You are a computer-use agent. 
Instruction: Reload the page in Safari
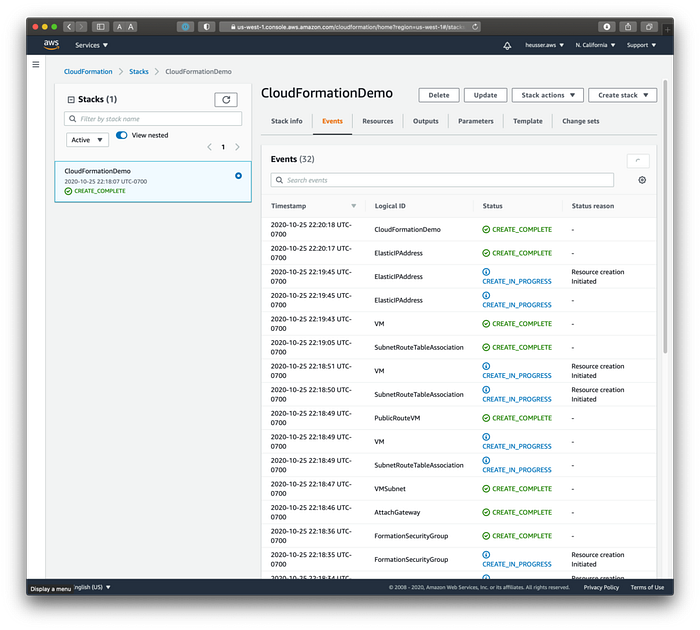[475, 27]
